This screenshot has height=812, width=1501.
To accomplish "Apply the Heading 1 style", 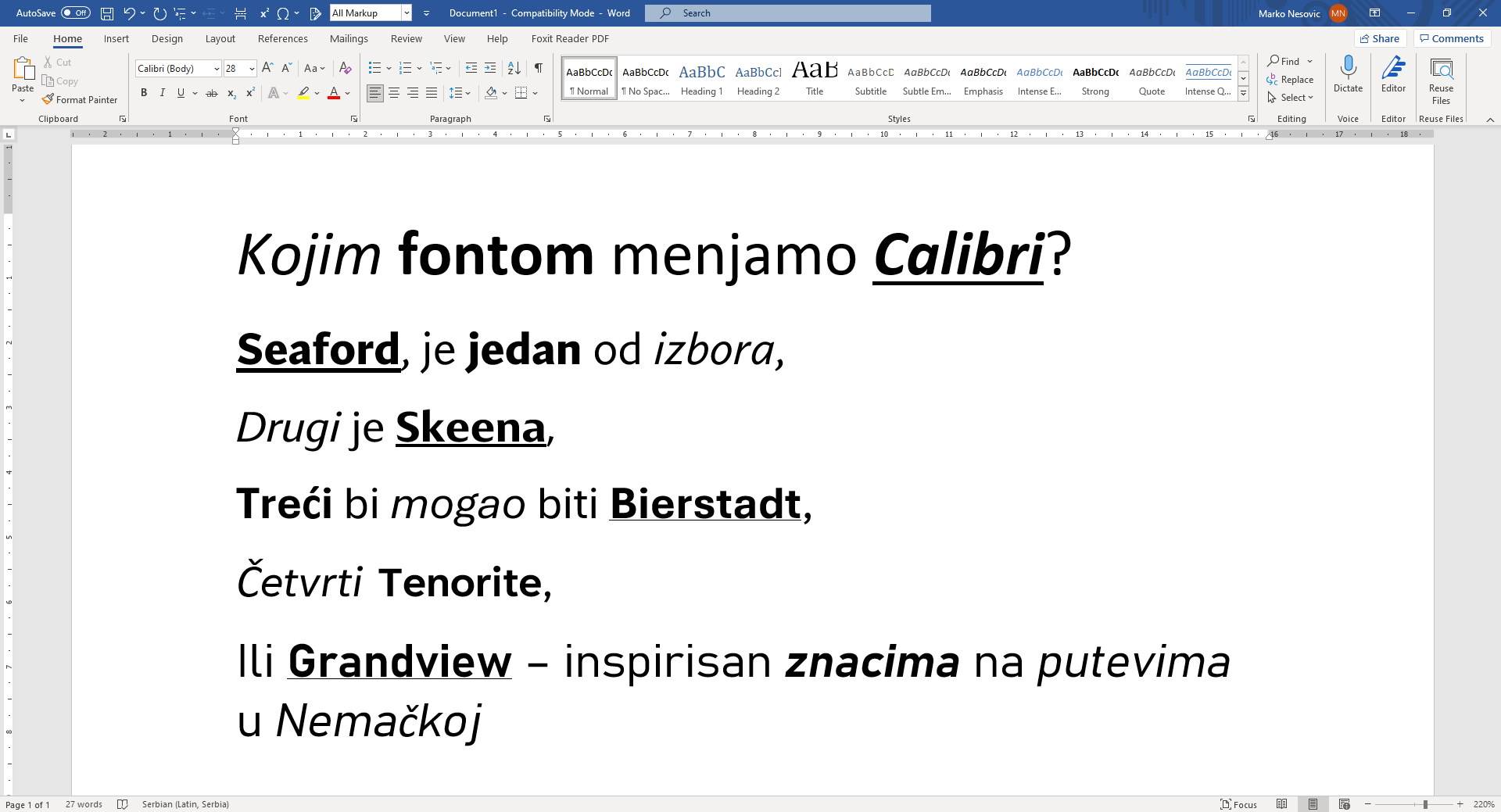I will 701,78.
